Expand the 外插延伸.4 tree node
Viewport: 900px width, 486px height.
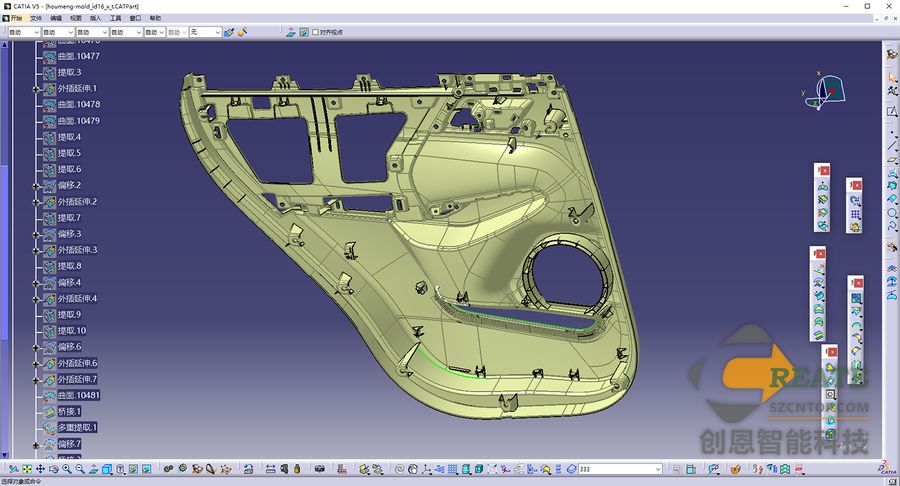(x=36, y=299)
